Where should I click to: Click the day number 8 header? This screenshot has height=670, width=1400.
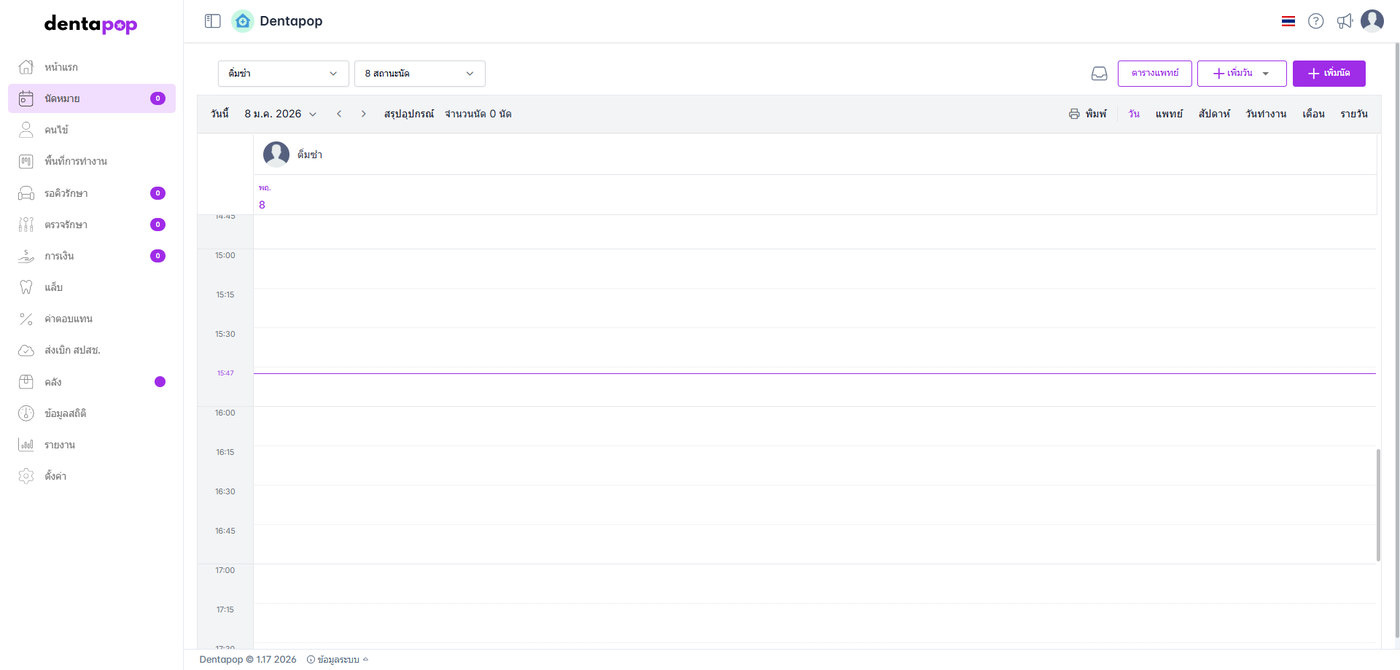point(262,204)
